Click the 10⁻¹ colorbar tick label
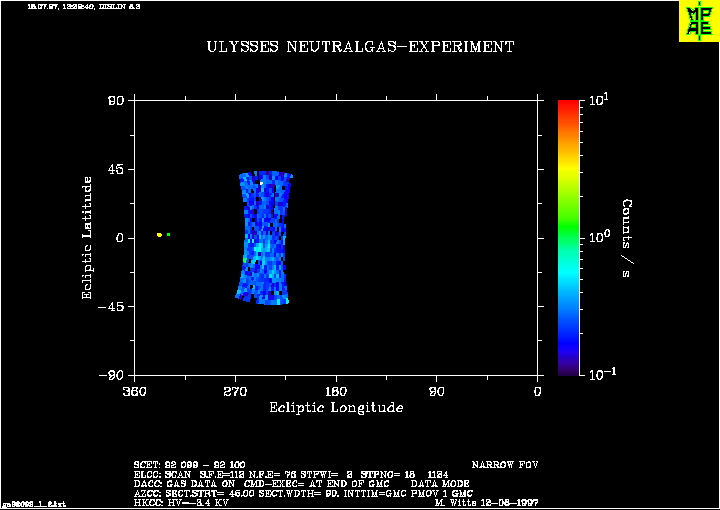The width and height of the screenshot is (720, 510). pos(603,373)
